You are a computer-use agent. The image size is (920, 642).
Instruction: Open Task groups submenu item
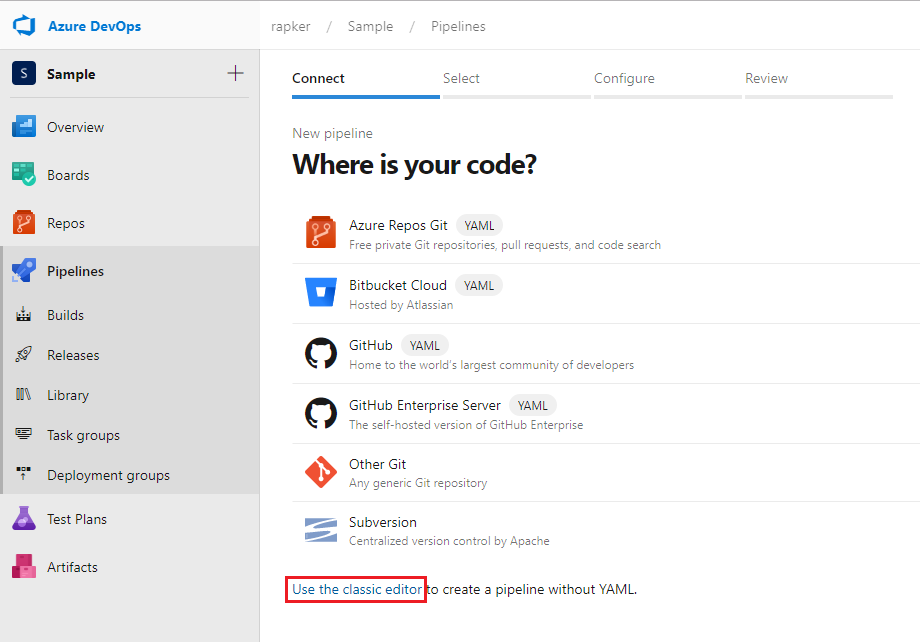point(84,435)
